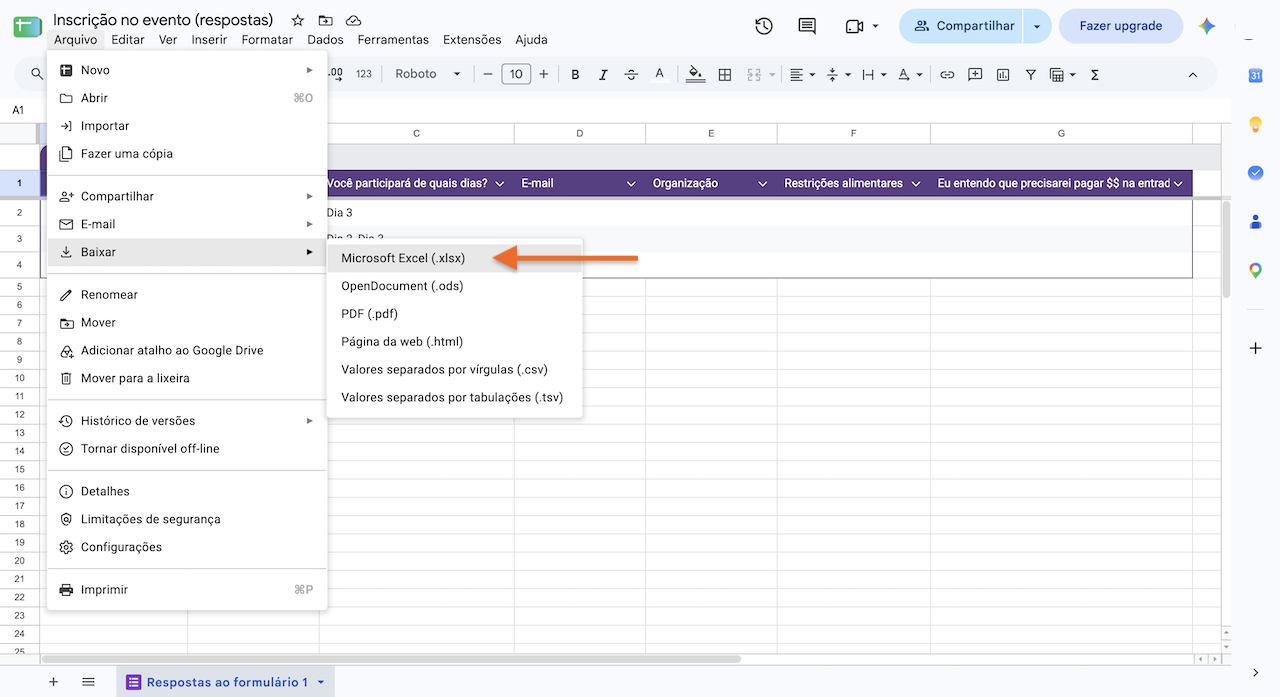Collapse the toolbar with the up chevron

(1192, 75)
